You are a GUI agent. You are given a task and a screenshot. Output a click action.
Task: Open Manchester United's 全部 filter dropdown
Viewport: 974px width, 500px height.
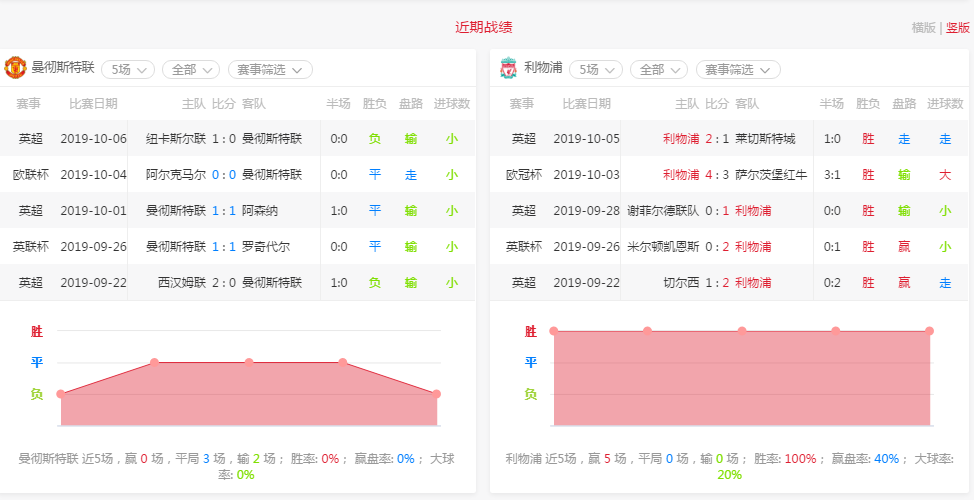pos(191,70)
